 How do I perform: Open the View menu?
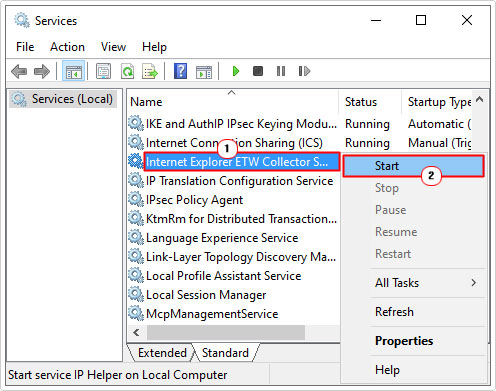pyautogui.click(x=113, y=47)
